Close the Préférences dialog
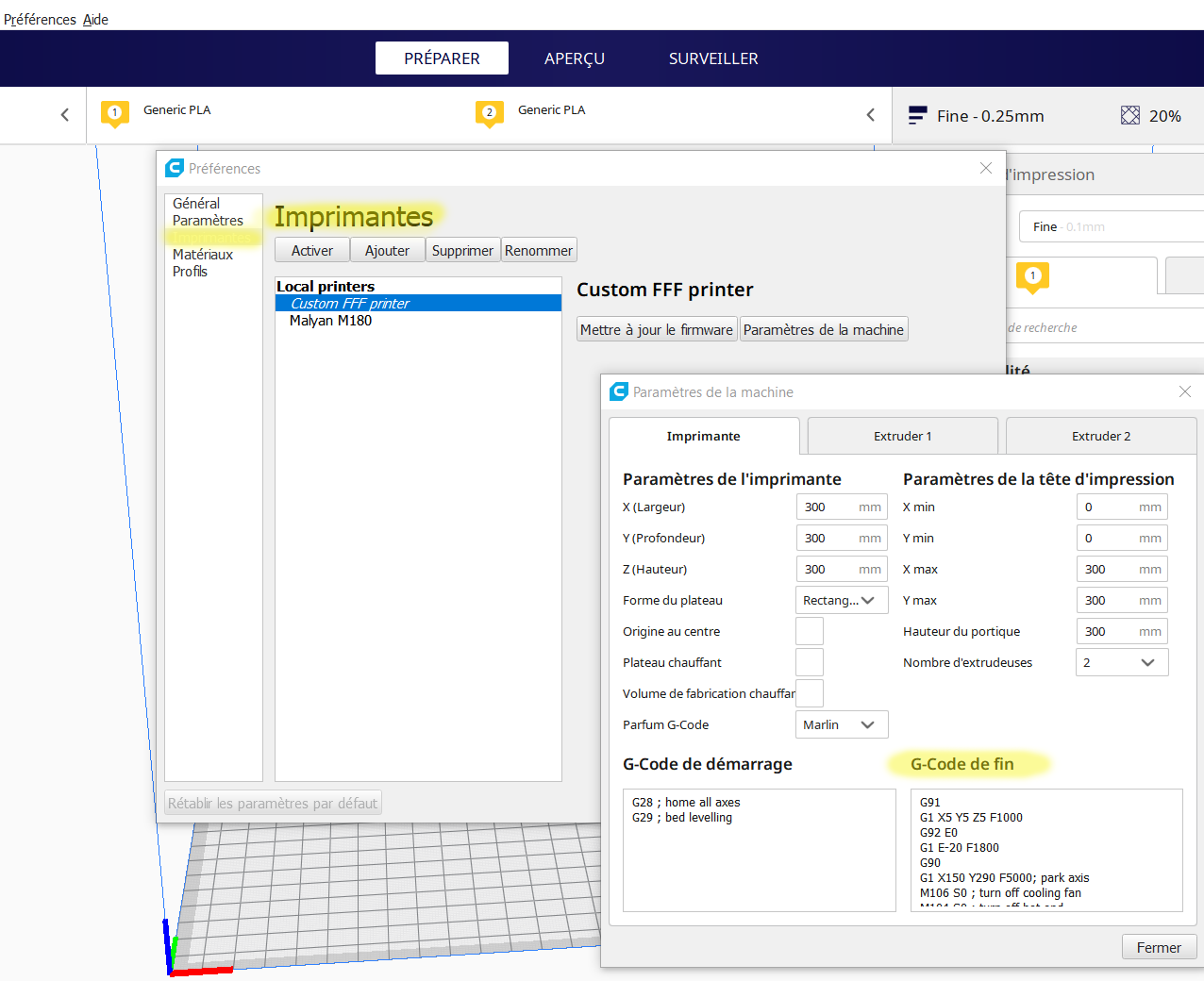 tap(986, 168)
